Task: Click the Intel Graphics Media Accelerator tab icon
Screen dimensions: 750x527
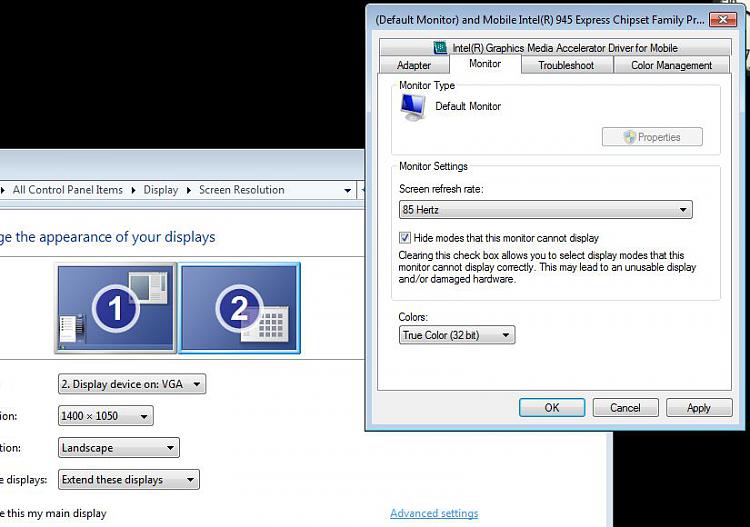Action: [440, 47]
